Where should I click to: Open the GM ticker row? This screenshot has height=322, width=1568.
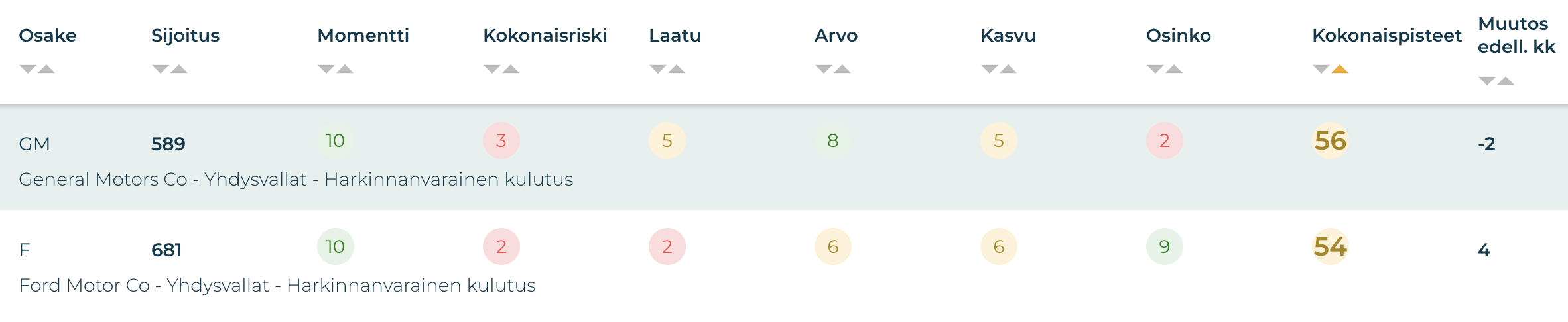[x=34, y=144]
